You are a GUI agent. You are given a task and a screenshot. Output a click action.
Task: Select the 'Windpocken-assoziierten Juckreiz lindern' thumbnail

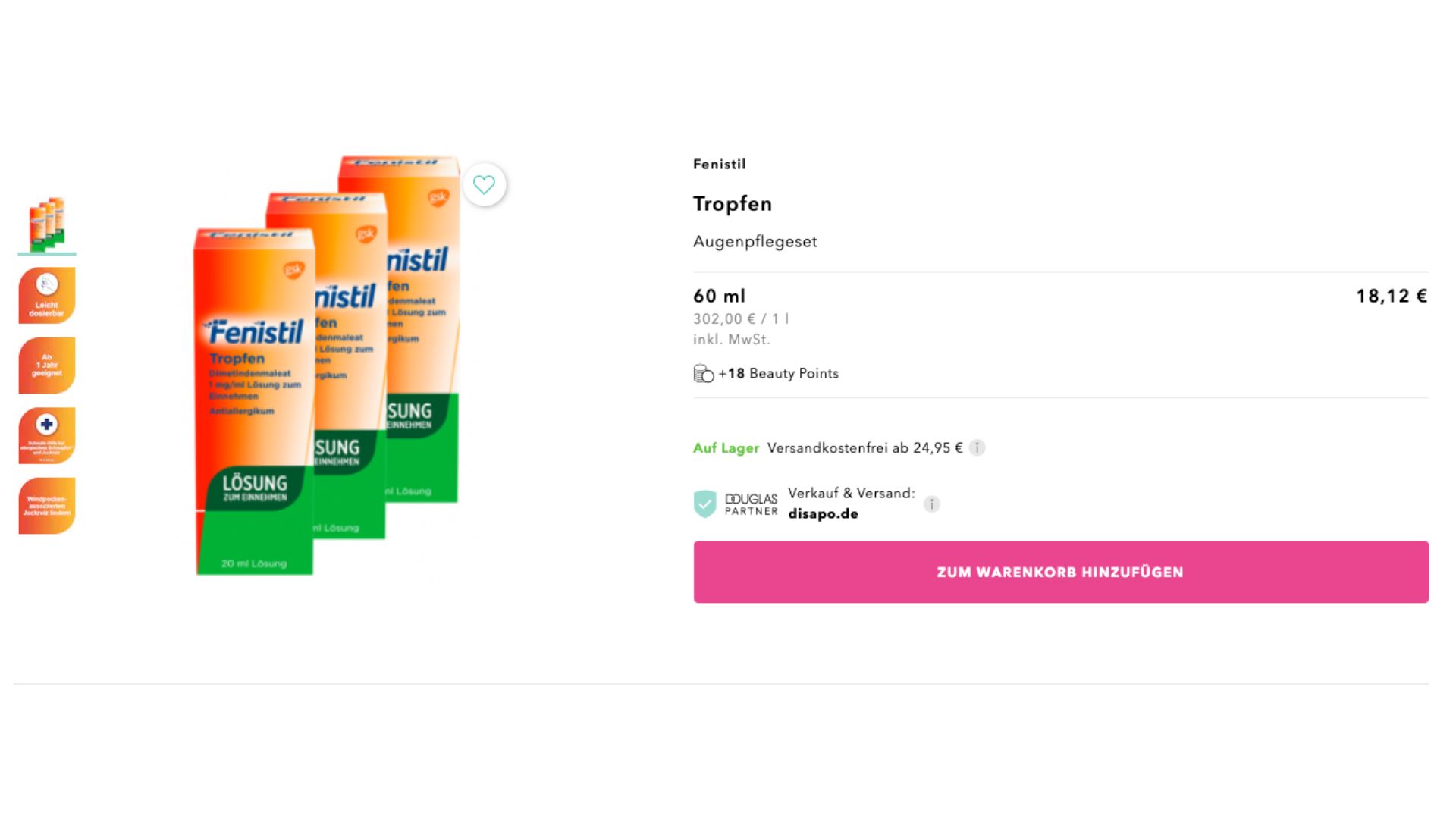pyautogui.click(x=47, y=506)
